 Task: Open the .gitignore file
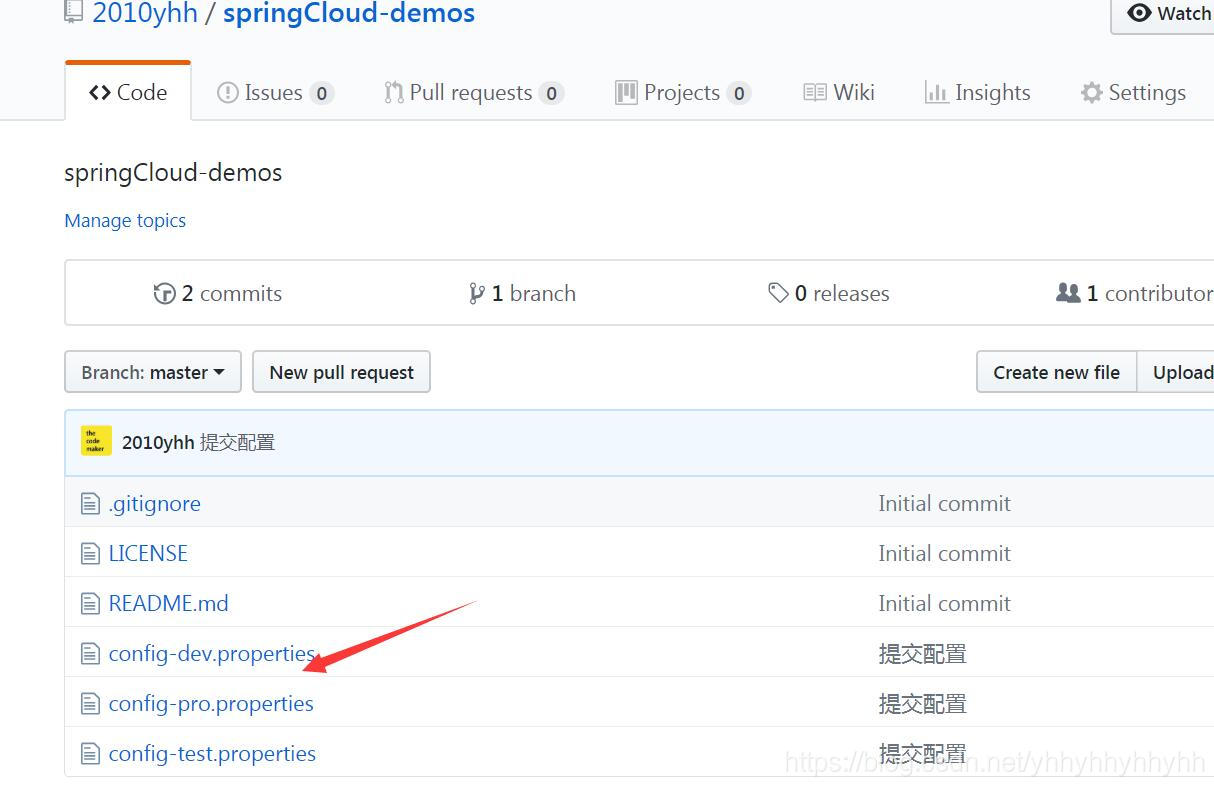tap(155, 504)
